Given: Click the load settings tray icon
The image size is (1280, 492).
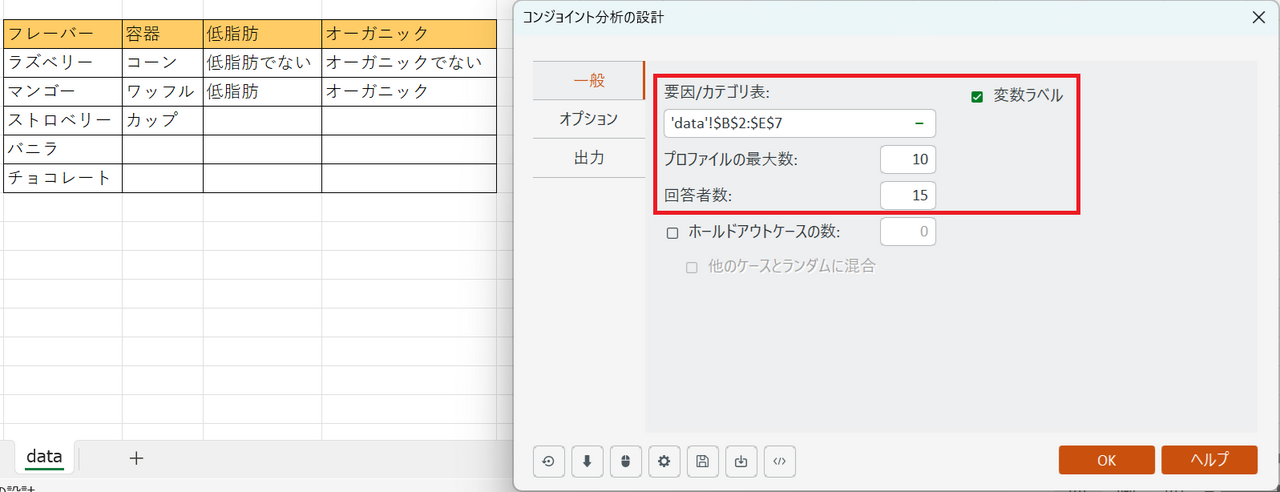Looking at the screenshot, I should (x=741, y=461).
